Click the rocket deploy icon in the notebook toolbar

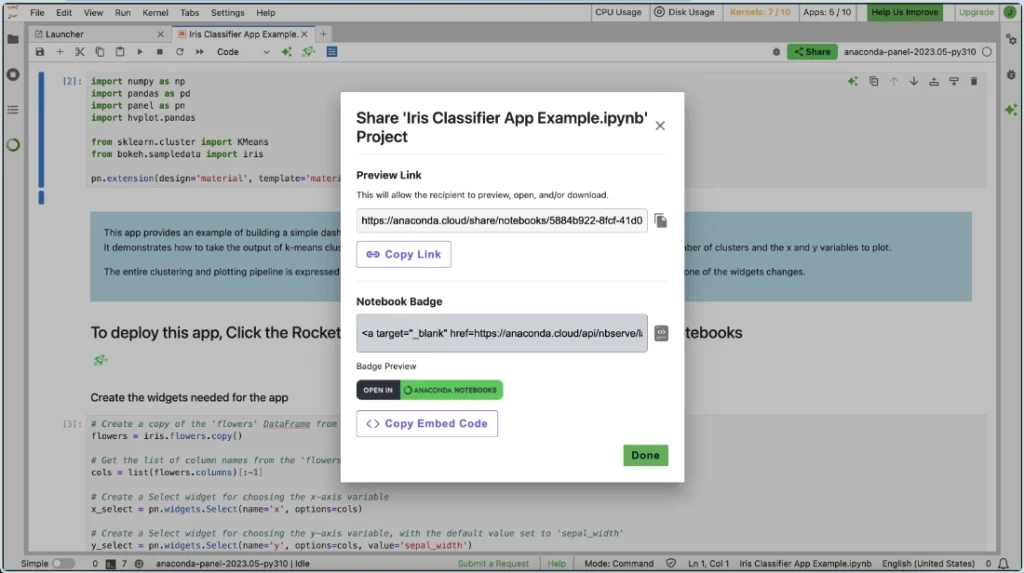[x=309, y=52]
